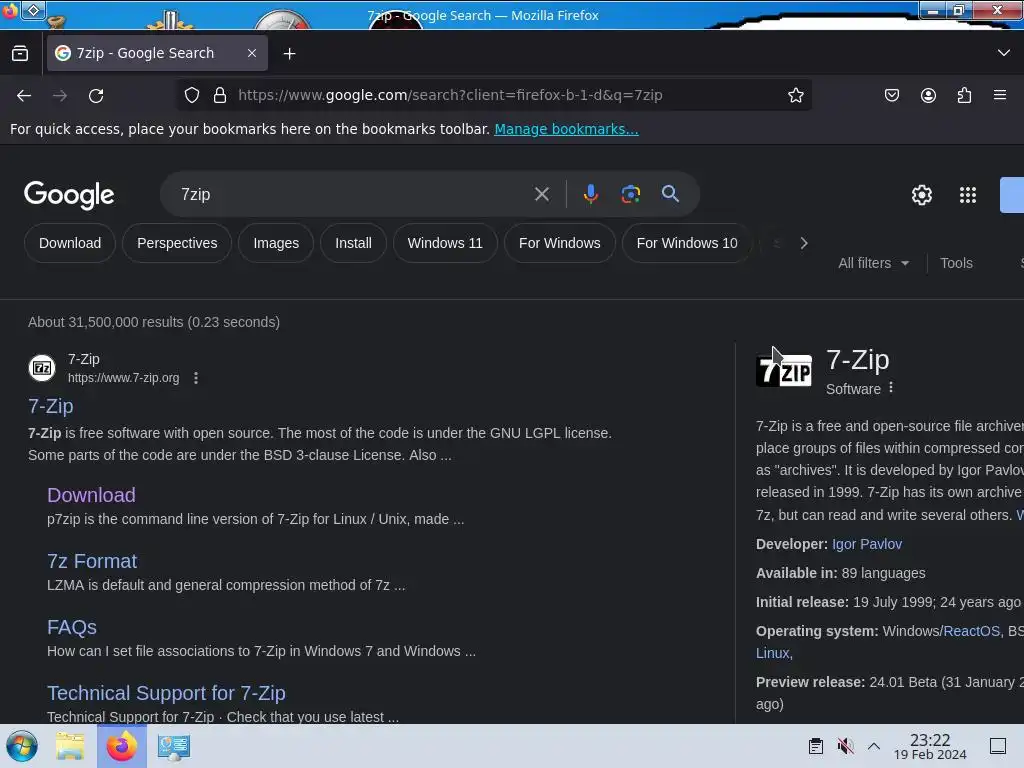
Task: Open the 7-Zip main result title link
Action: coord(50,406)
